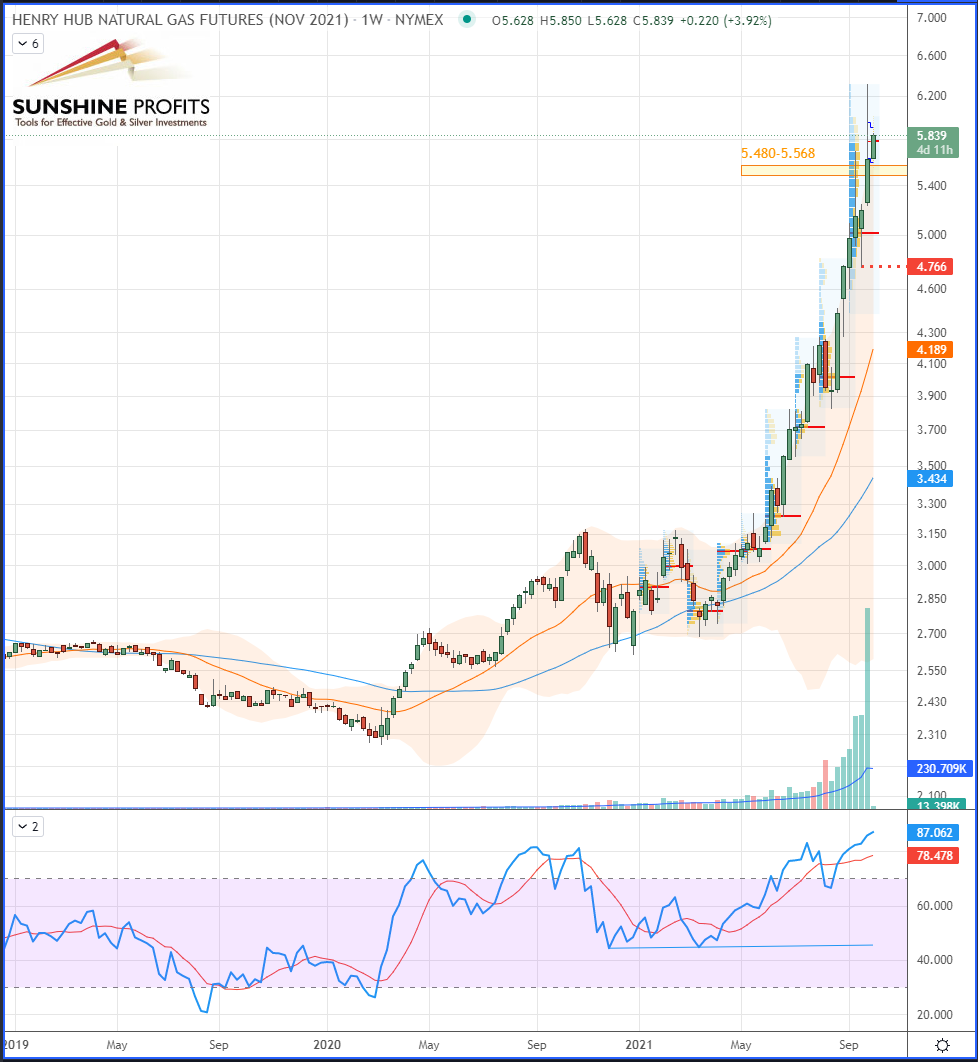Viewport: 978px width, 1062px height.
Task: Click the C5.839 close value
Action: click(653, 20)
